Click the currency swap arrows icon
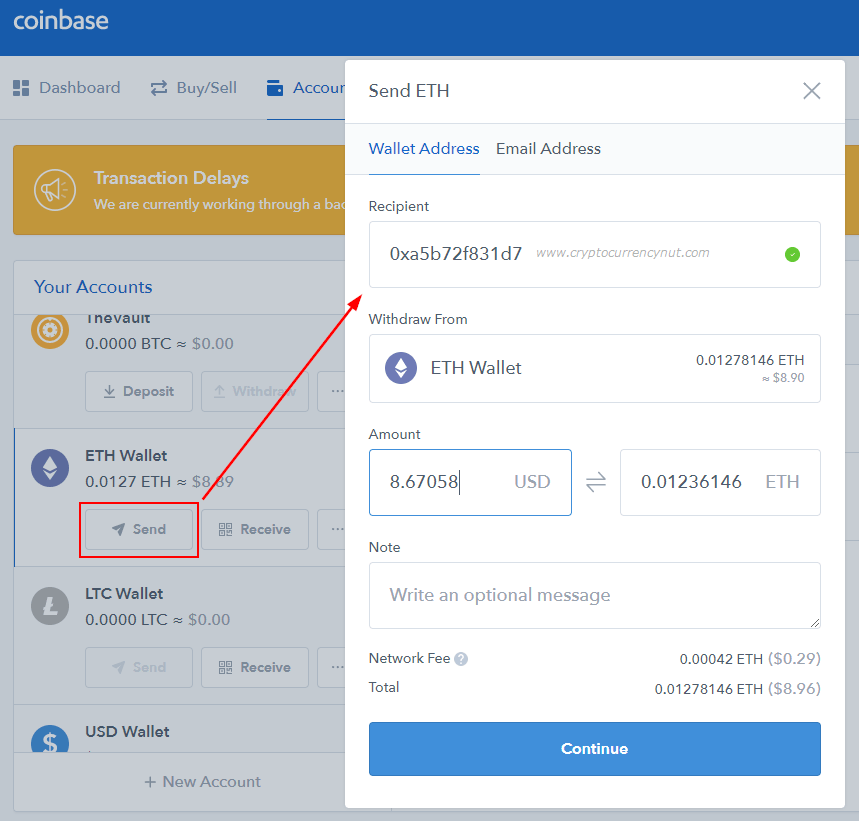The width and height of the screenshot is (859, 821). click(x=595, y=482)
